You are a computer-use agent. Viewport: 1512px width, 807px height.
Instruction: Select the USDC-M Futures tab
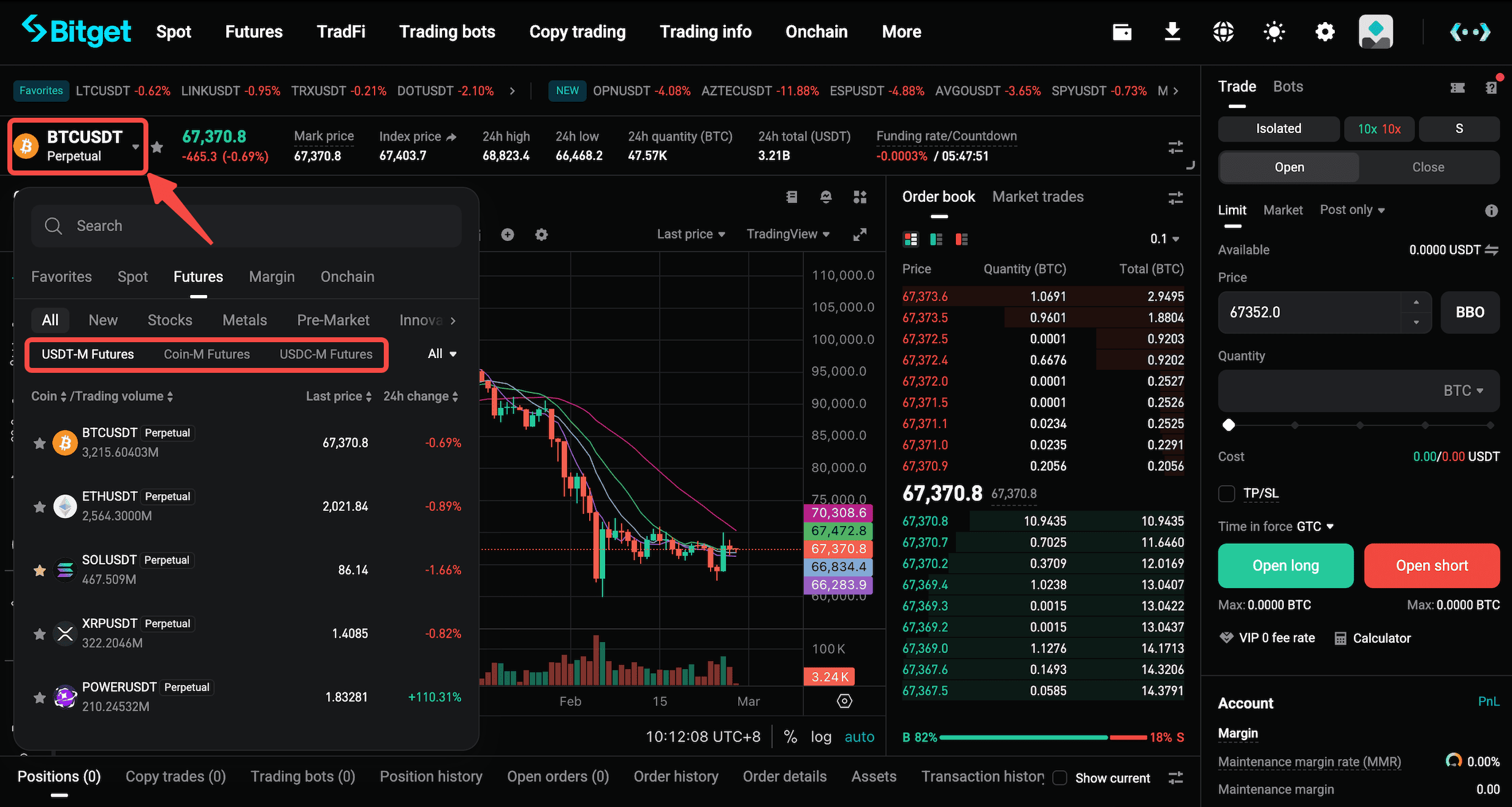coord(326,354)
